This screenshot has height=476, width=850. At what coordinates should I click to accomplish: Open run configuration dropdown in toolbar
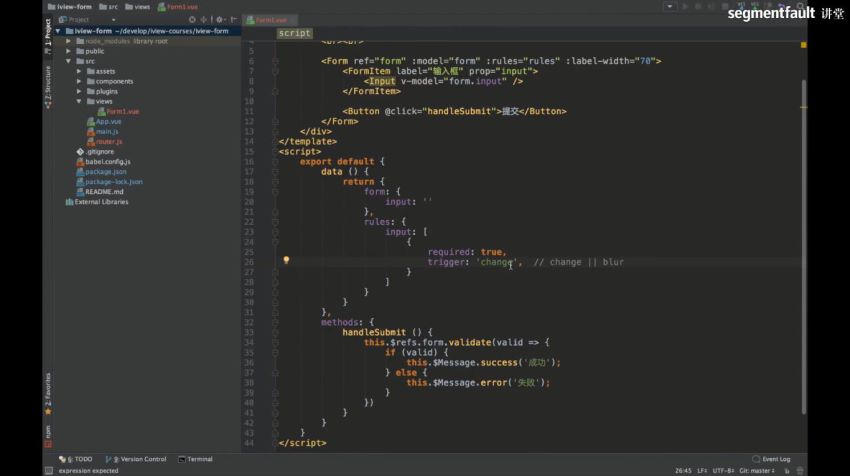point(670,7)
